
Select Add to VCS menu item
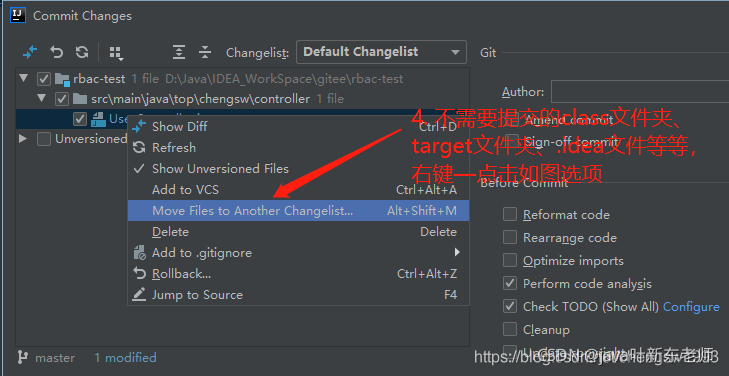tap(298, 190)
